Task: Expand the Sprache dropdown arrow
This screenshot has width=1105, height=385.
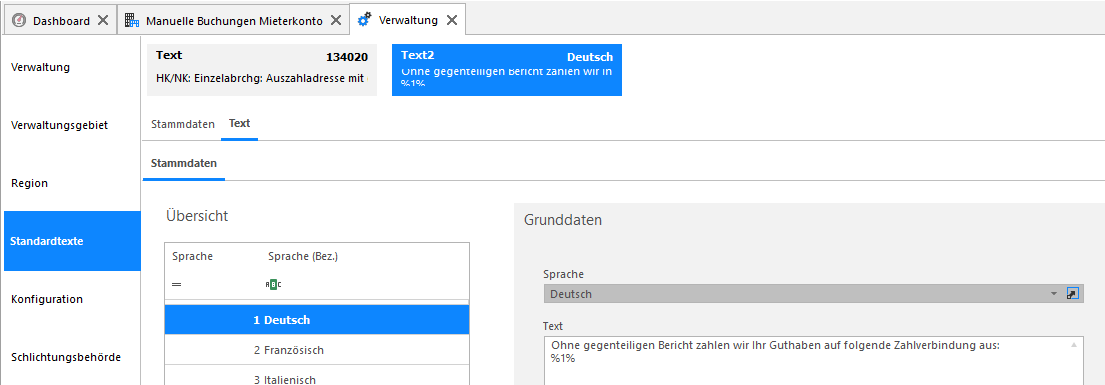Action: pyautogui.click(x=1054, y=293)
